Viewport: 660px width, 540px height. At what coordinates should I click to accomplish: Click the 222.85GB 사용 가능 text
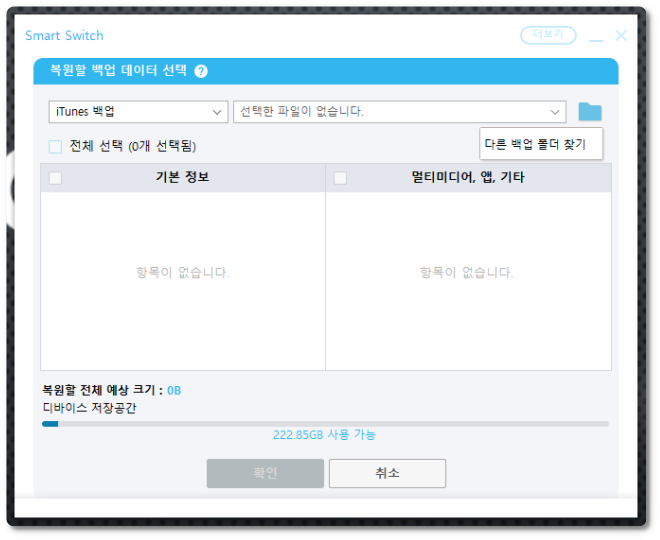pyautogui.click(x=324, y=434)
